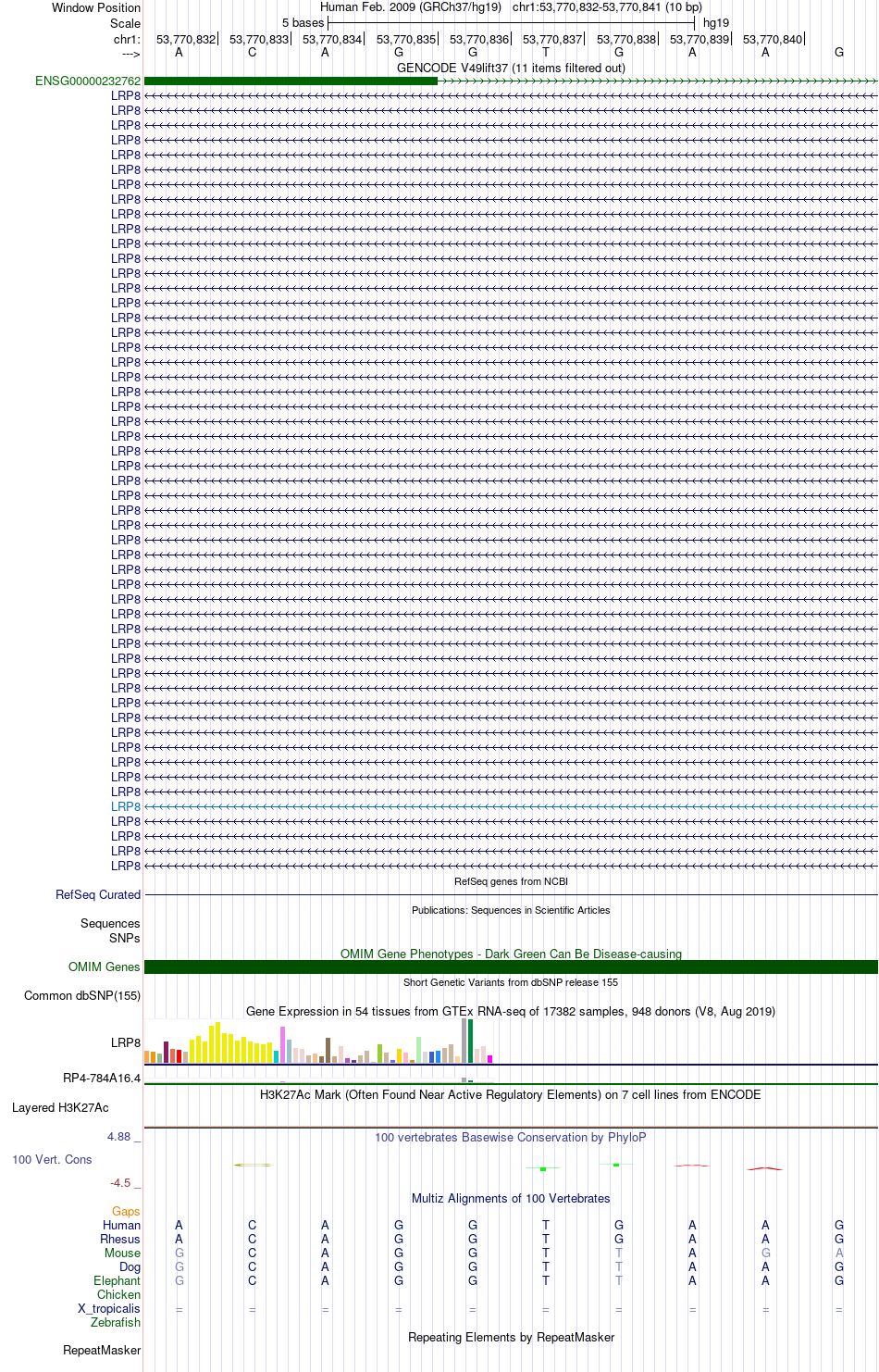The height and width of the screenshot is (1372, 879).
Task: Click the Gene Expression in 54 tissues title
Action: point(511,1012)
